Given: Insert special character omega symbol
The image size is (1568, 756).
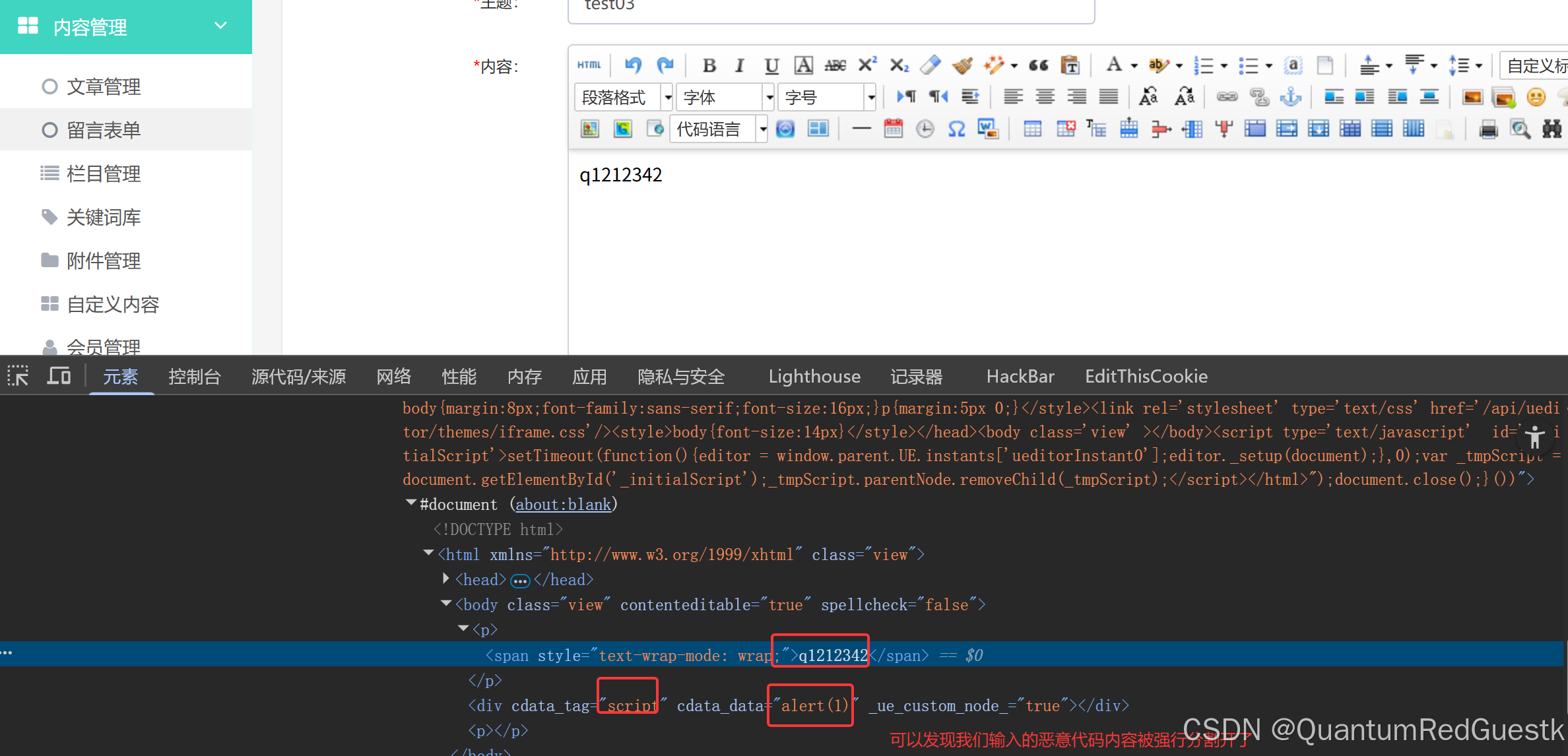Looking at the screenshot, I should 956,129.
